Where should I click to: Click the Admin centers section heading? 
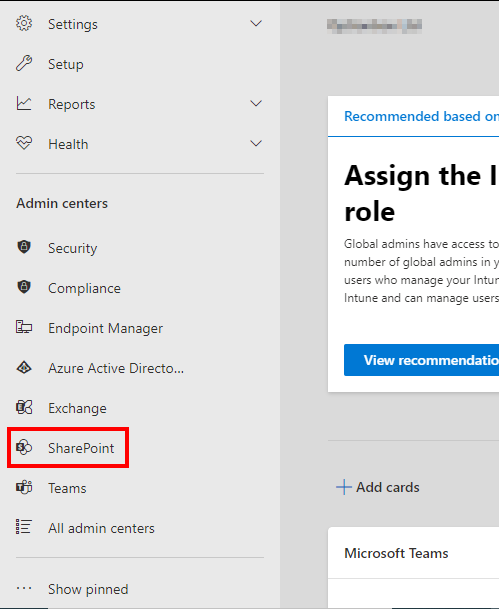click(x=62, y=203)
